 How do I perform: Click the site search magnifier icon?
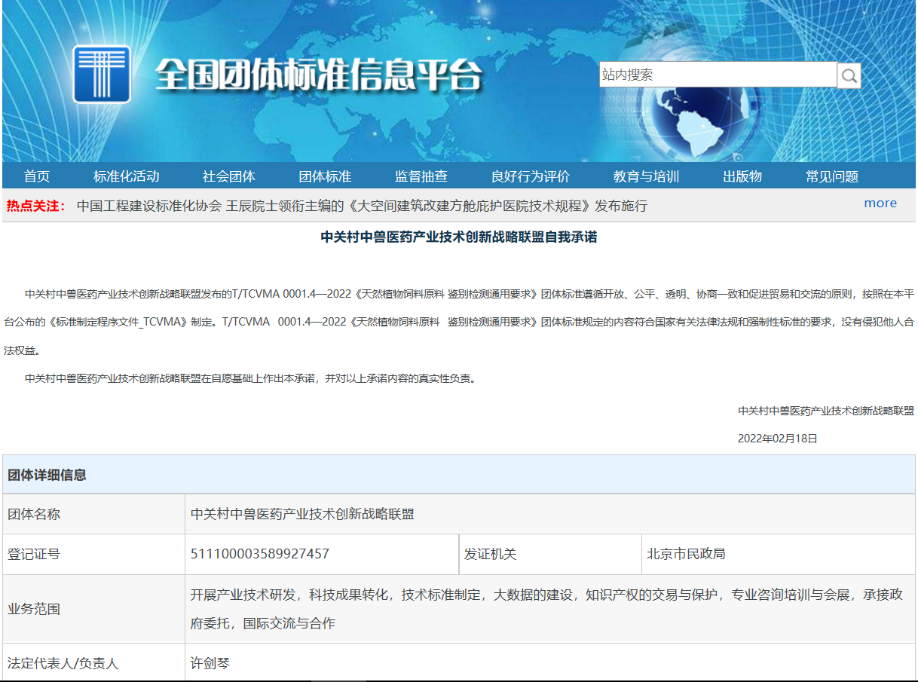point(849,76)
